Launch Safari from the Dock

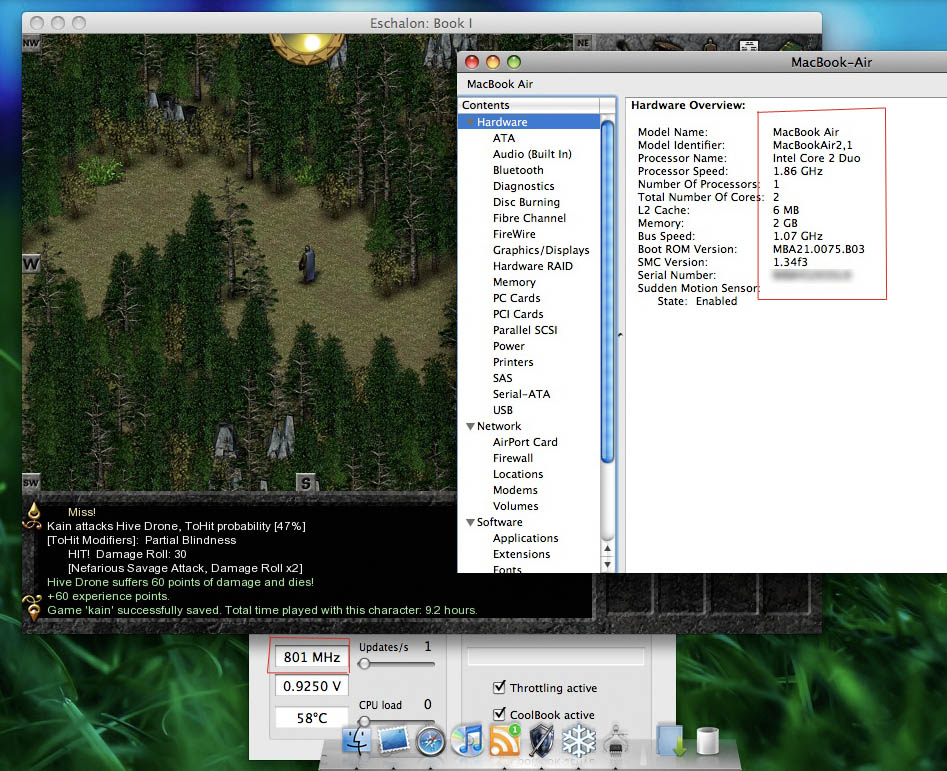click(x=431, y=741)
